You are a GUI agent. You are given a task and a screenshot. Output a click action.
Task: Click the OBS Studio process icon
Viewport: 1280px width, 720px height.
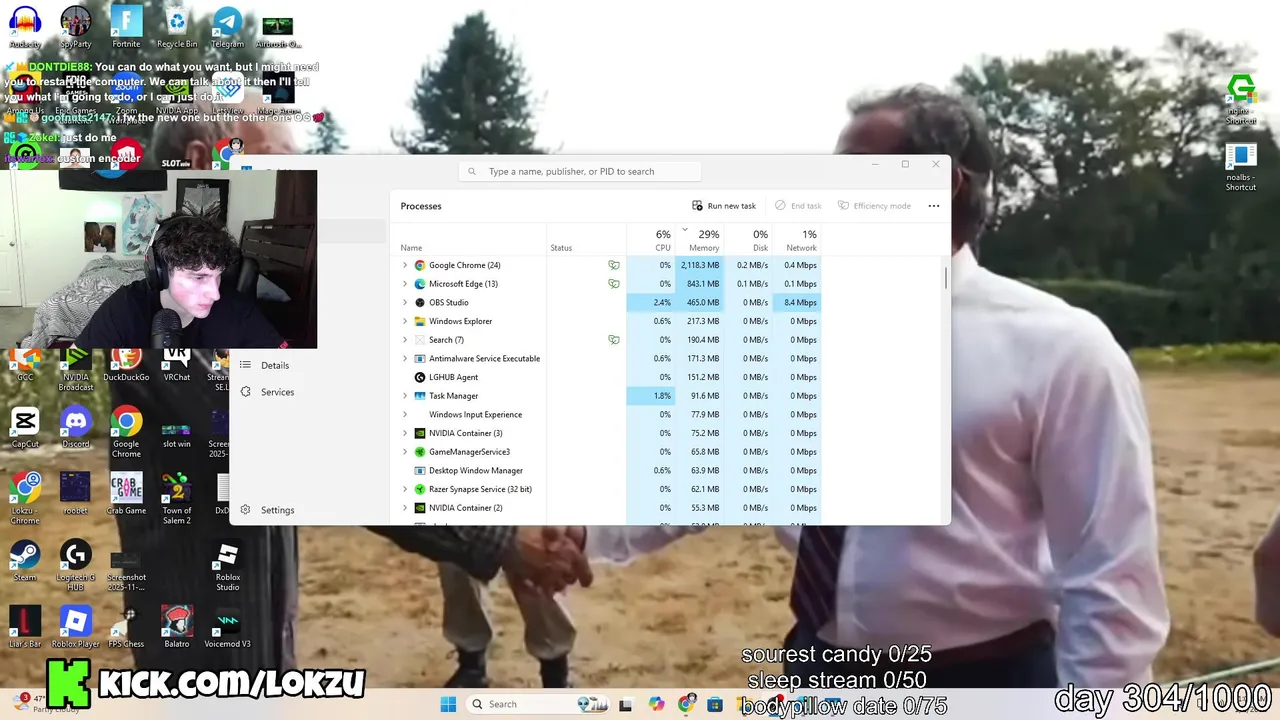pos(420,302)
